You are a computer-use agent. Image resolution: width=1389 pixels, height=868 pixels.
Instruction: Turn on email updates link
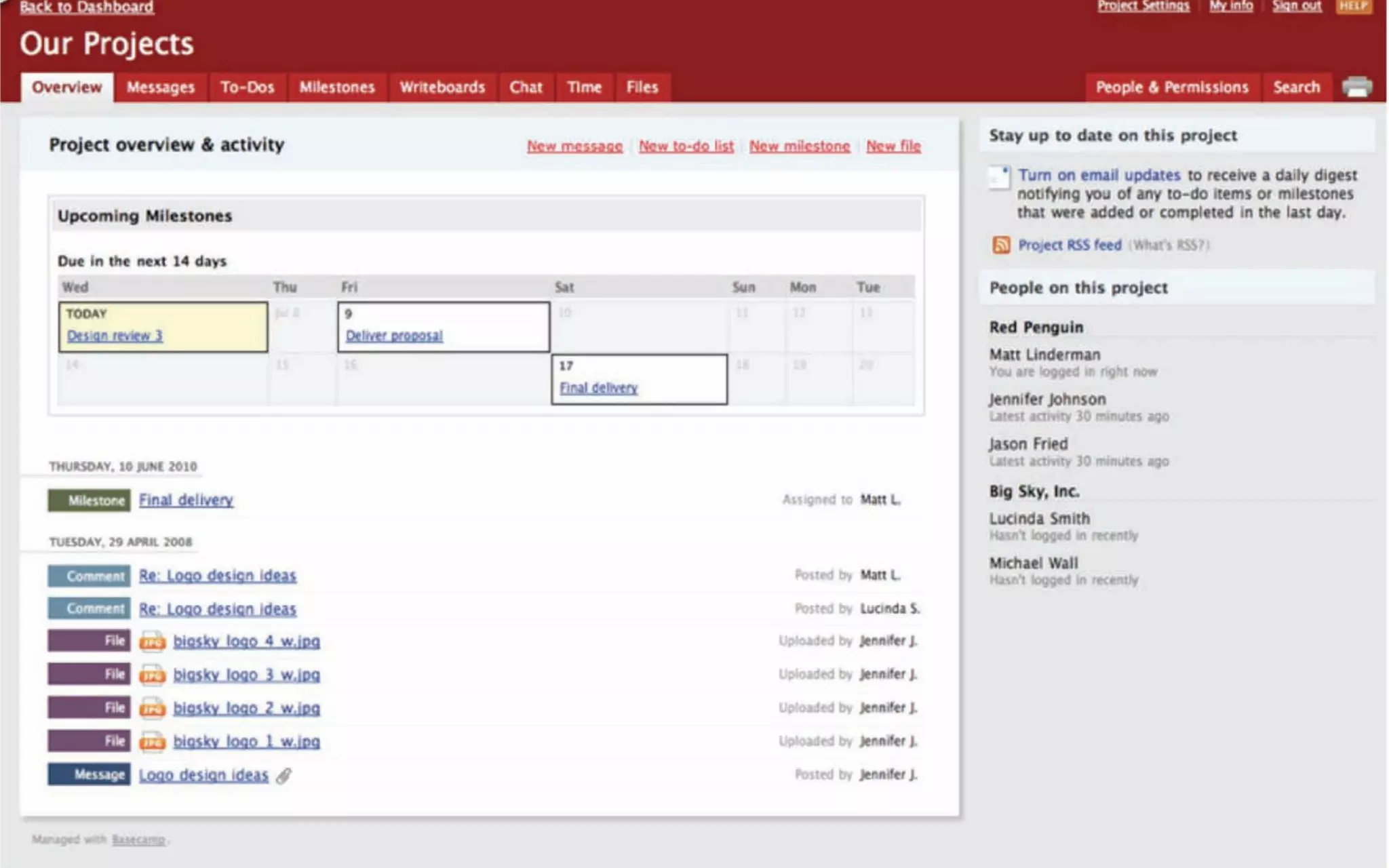[x=1099, y=175]
